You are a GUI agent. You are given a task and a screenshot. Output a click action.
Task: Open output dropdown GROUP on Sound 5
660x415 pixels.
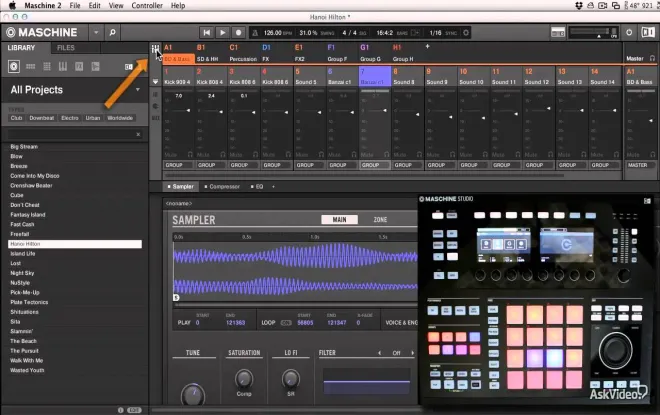point(309,165)
